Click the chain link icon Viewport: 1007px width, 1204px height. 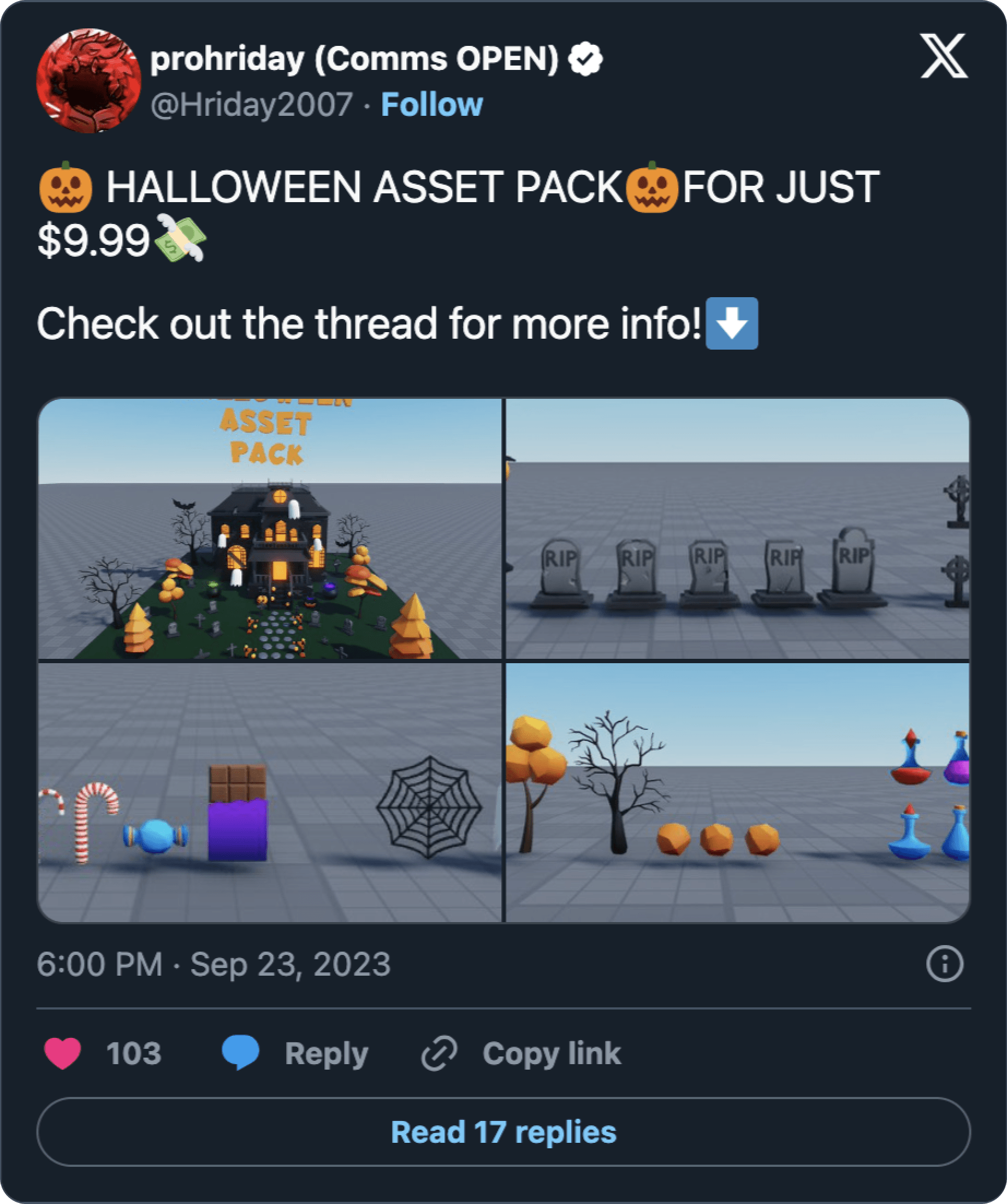[x=439, y=1053]
